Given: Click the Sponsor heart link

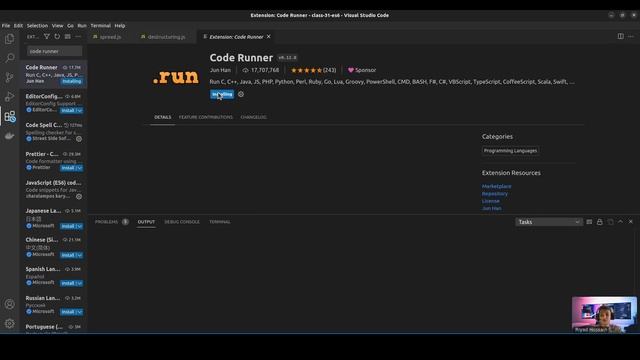Looking at the screenshot, I should tap(362, 70).
